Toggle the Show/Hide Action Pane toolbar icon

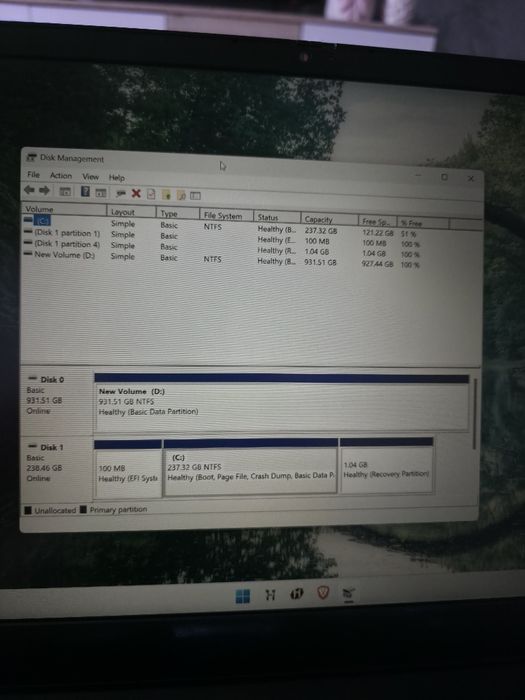(101, 193)
